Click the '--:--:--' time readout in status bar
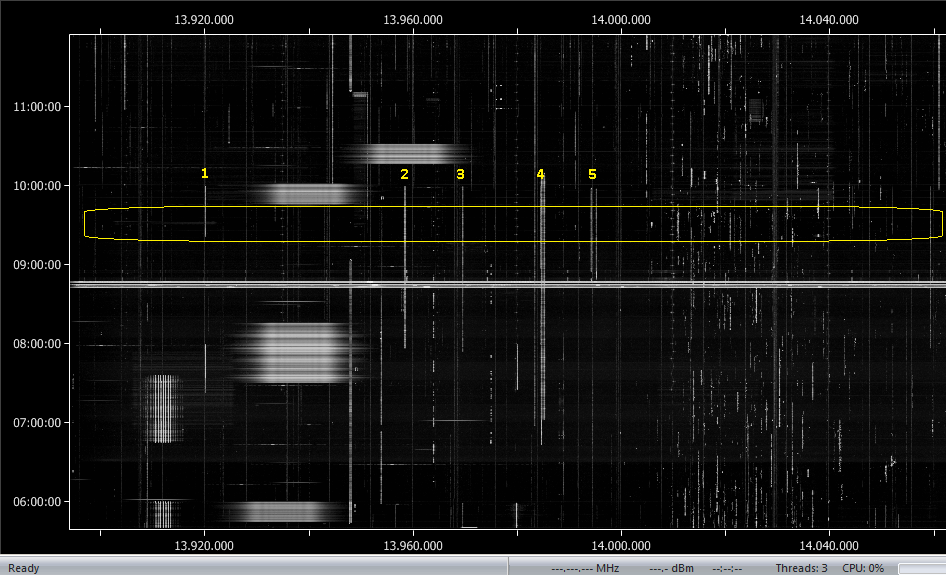The width and height of the screenshot is (946, 575). click(727, 568)
